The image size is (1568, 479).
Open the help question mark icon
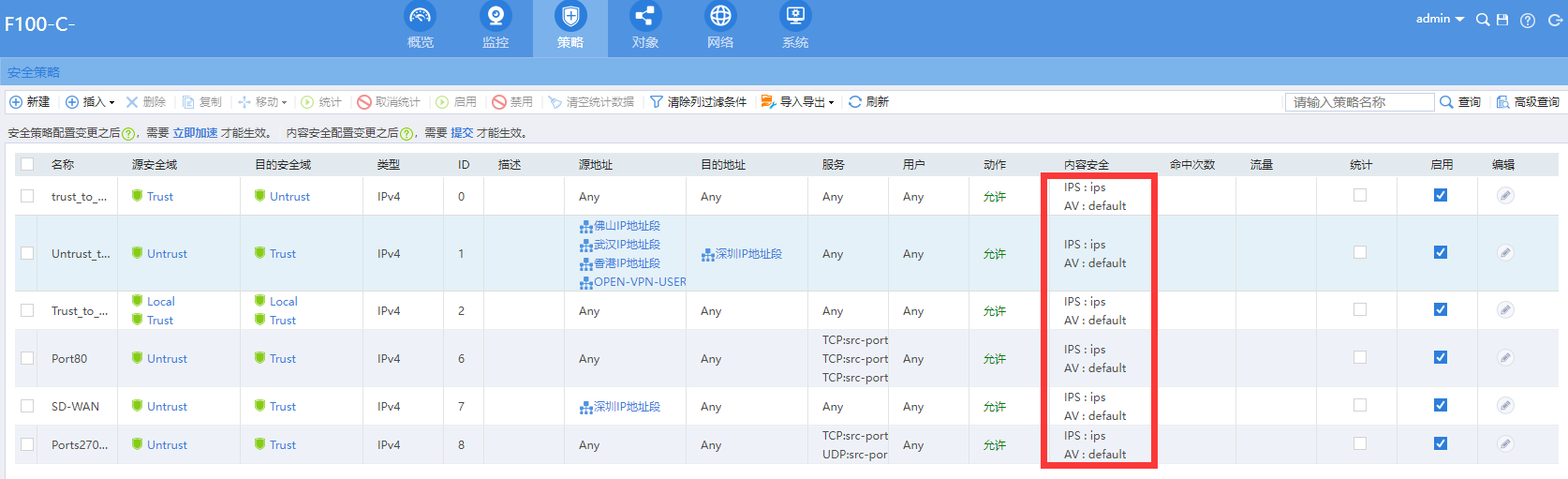tap(1528, 21)
